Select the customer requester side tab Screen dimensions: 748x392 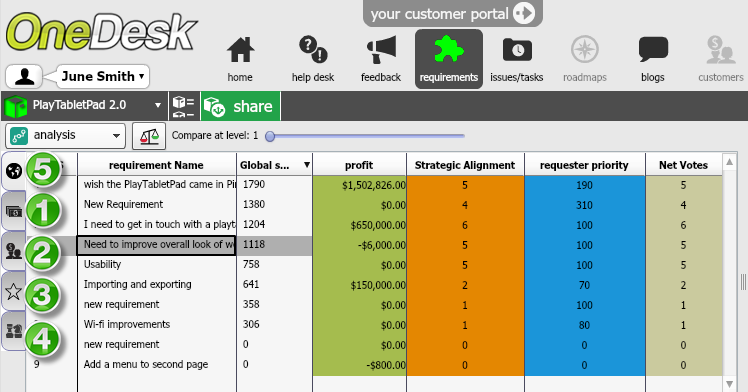pyautogui.click(x=14, y=251)
